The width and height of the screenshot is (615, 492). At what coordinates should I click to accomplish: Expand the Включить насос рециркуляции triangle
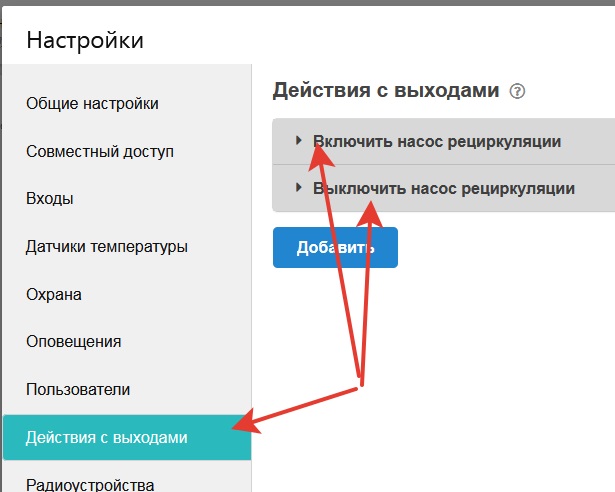[x=298, y=141]
